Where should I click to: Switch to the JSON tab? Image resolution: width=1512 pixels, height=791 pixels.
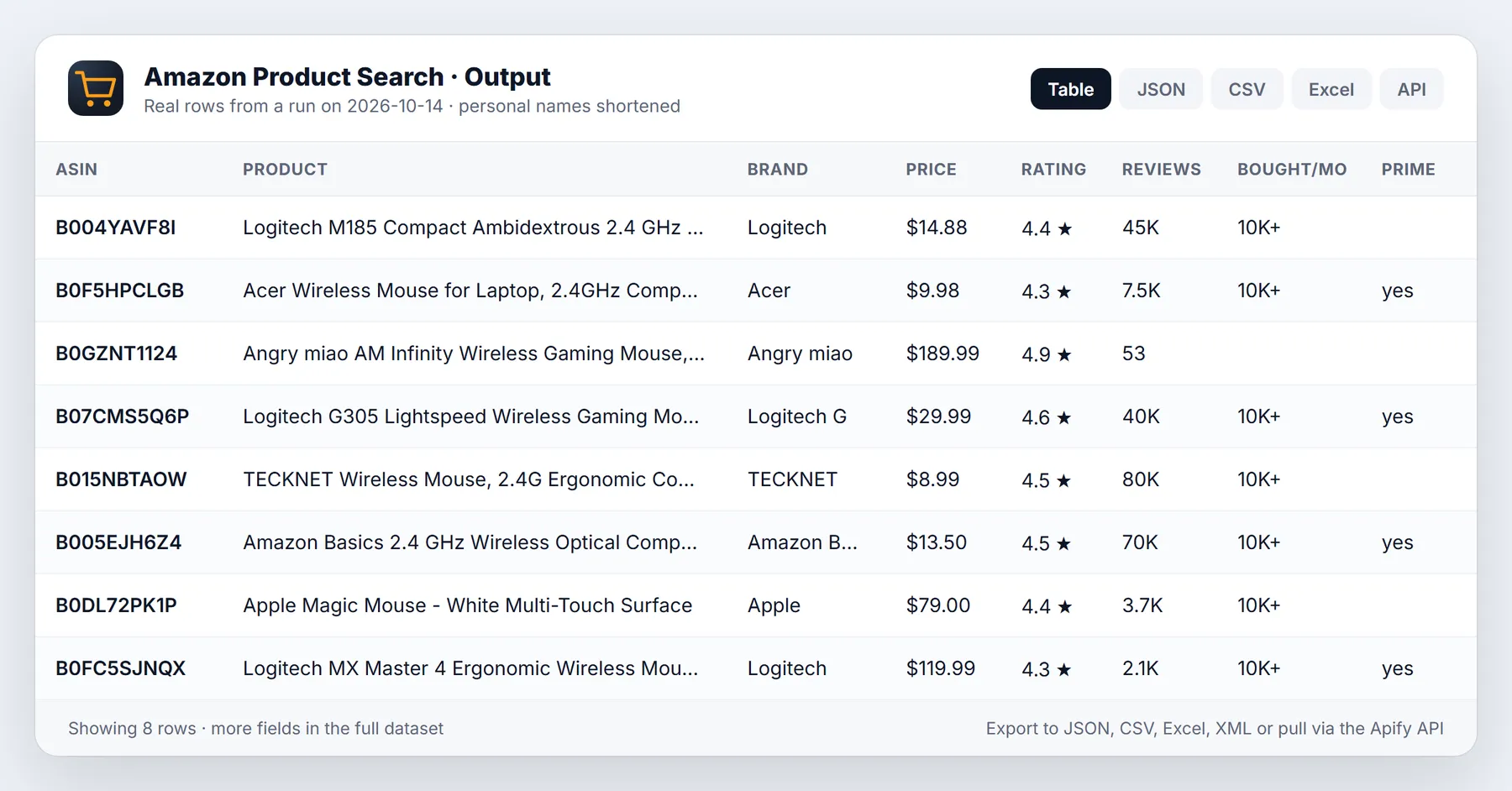click(x=1161, y=89)
